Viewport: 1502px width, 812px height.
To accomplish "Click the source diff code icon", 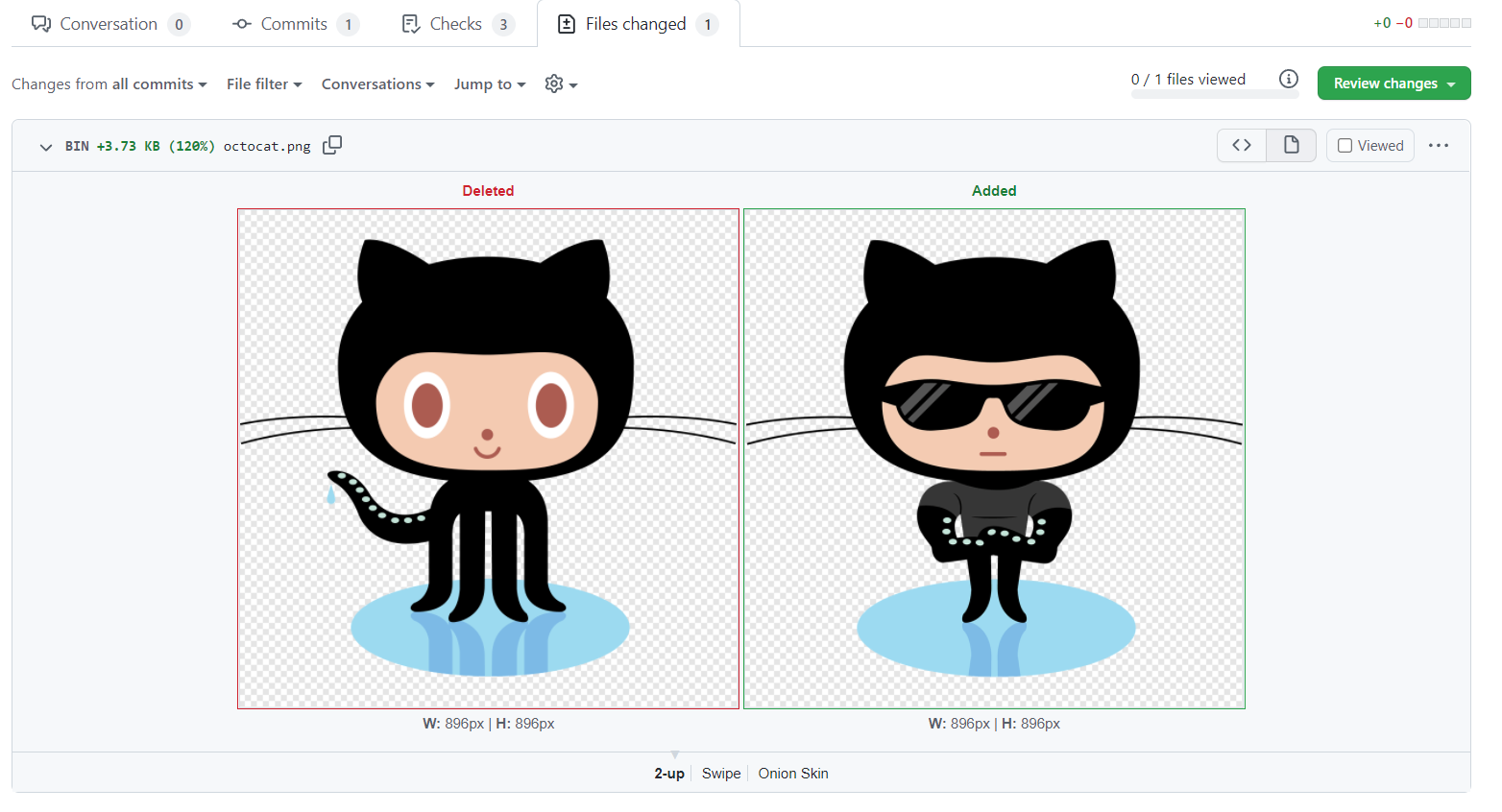I will [1241, 145].
